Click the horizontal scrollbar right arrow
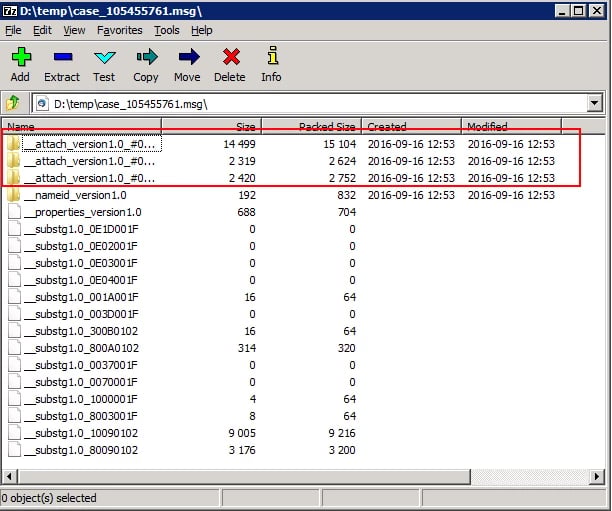This screenshot has width=612, height=511. (597, 476)
